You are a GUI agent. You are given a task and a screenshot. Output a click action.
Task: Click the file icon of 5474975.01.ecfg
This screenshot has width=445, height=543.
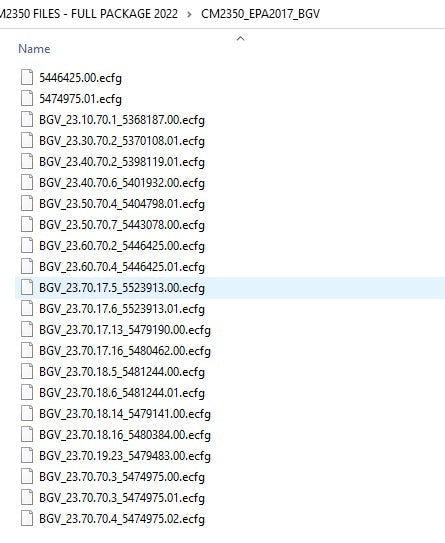tap(27, 98)
